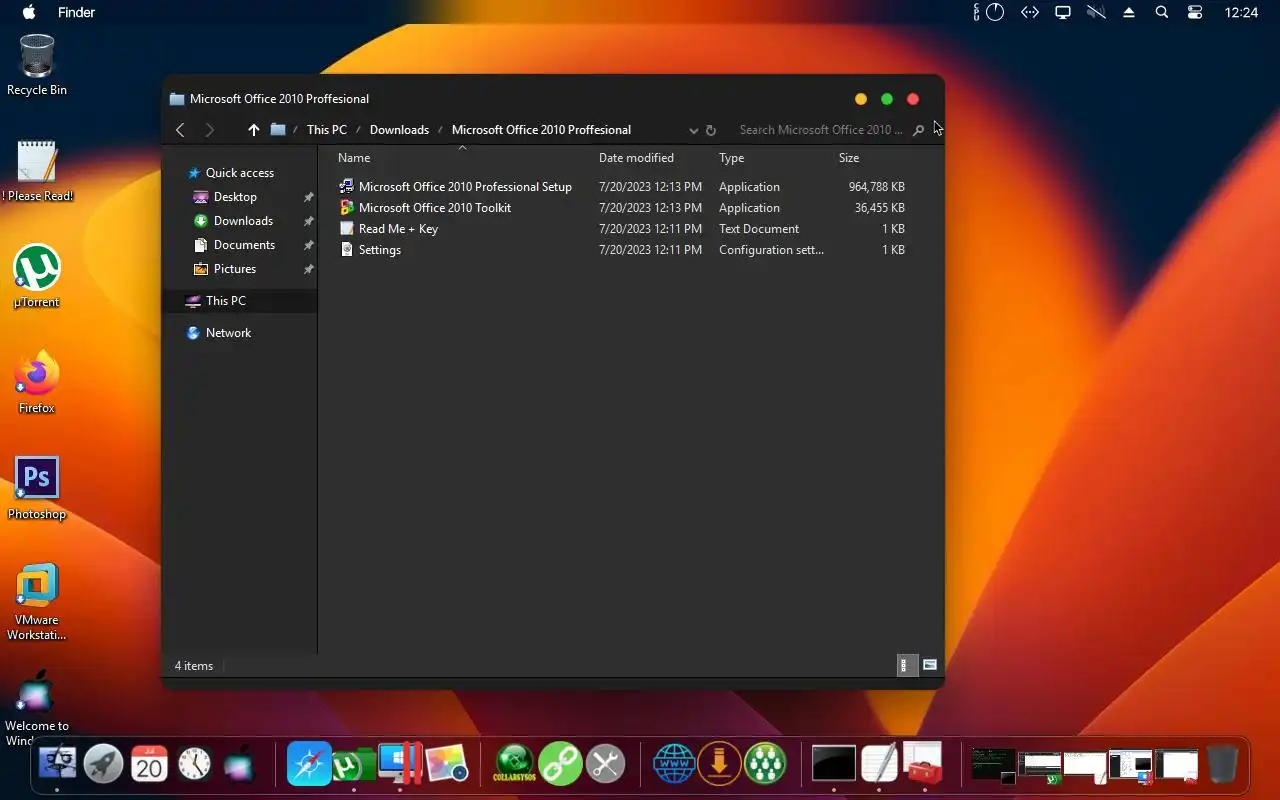Open the clock icon in the dock
This screenshot has height=800, width=1280.
click(x=195, y=765)
